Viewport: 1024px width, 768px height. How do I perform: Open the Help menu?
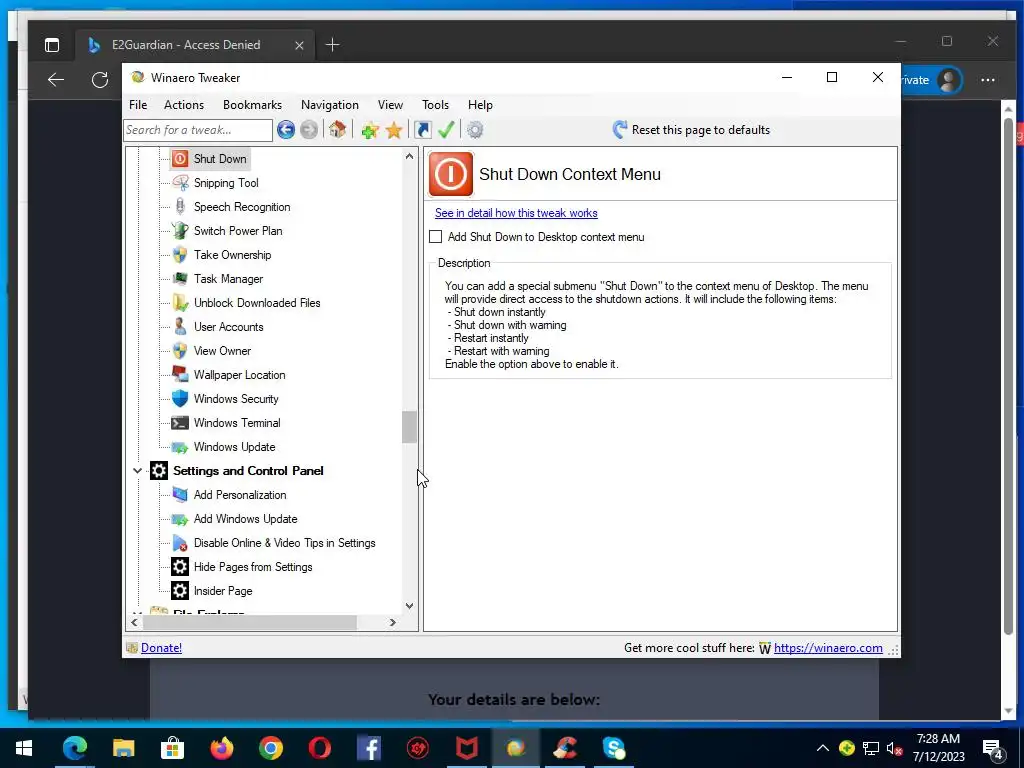click(x=480, y=104)
